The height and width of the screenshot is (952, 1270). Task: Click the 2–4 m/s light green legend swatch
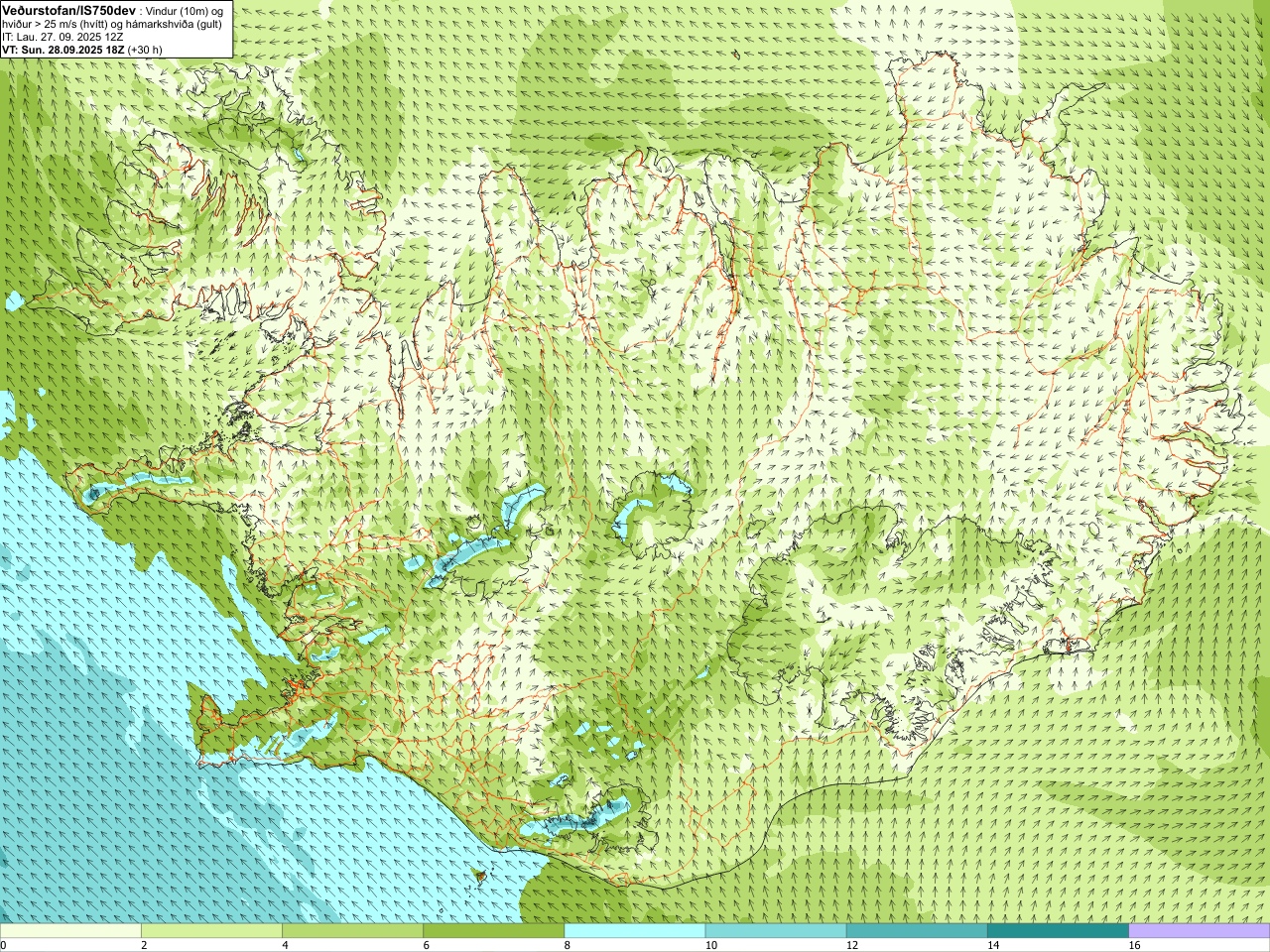coord(211,931)
